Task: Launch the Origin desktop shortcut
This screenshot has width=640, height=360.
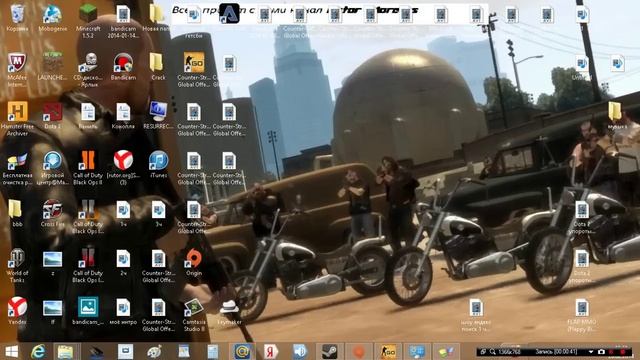Action: click(x=193, y=262)
